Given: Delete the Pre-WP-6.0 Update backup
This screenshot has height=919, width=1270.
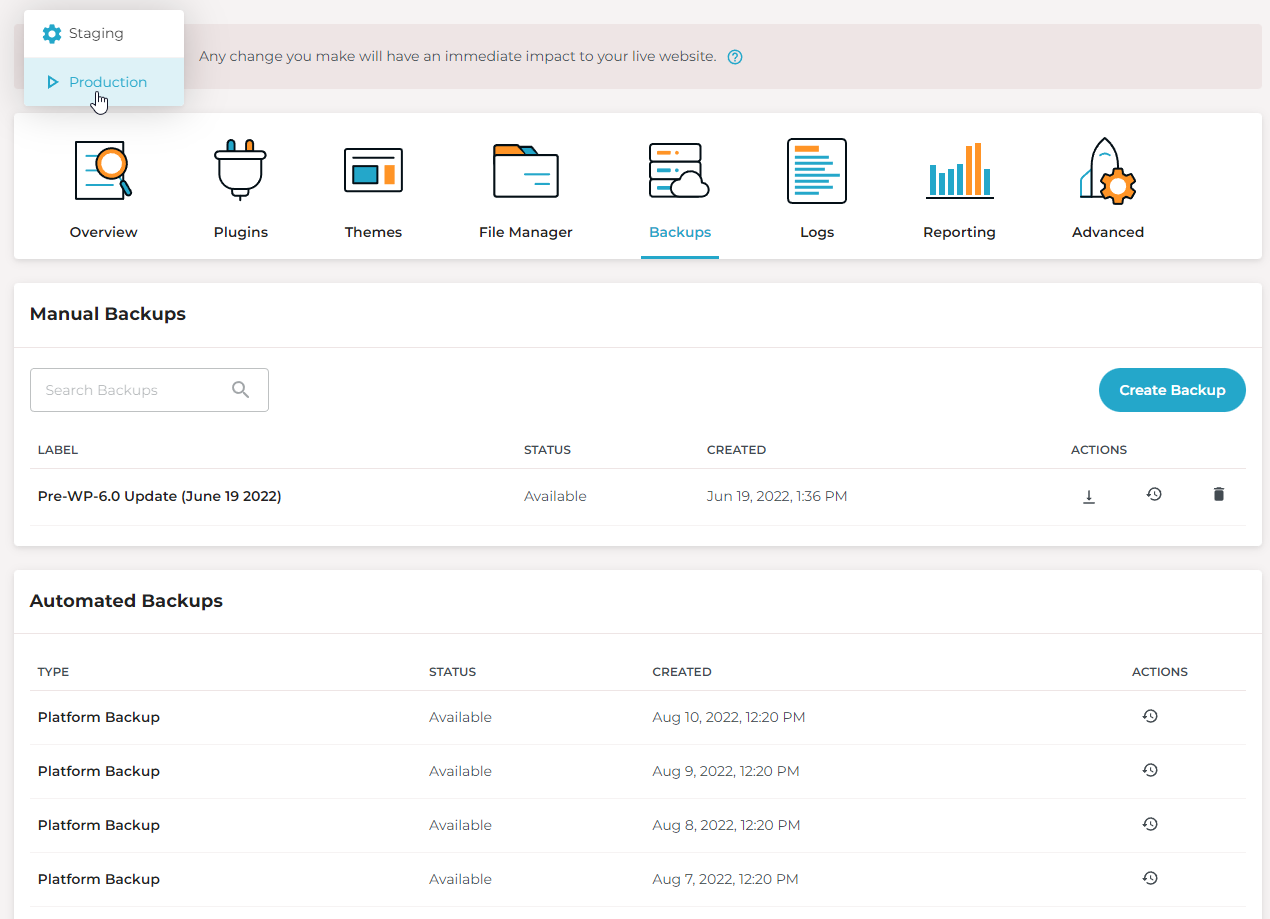Looking at the screenshot, I should (1218, 494).
